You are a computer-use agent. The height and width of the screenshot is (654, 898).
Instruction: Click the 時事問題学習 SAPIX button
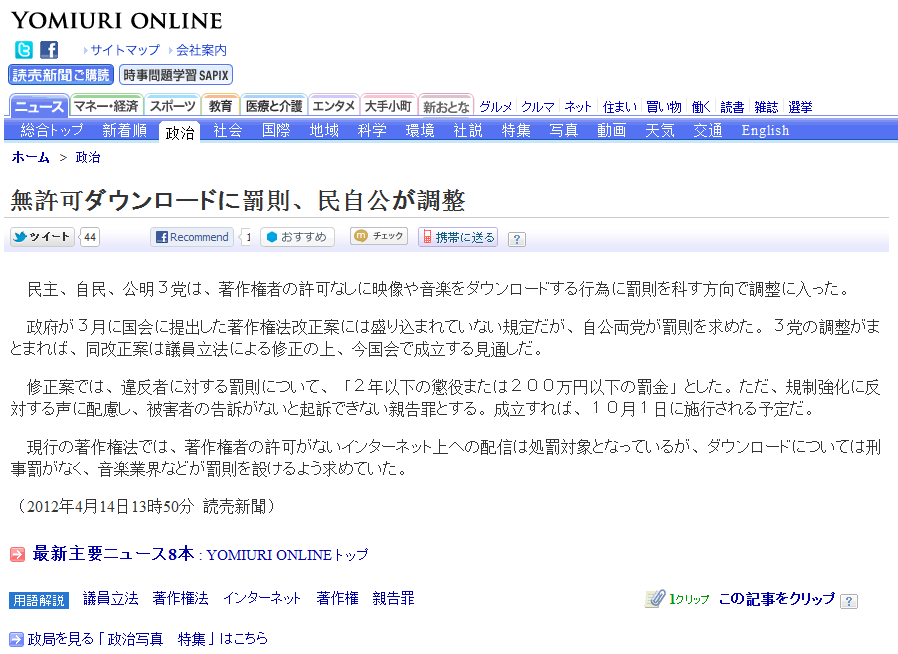[x=176, y=75]
